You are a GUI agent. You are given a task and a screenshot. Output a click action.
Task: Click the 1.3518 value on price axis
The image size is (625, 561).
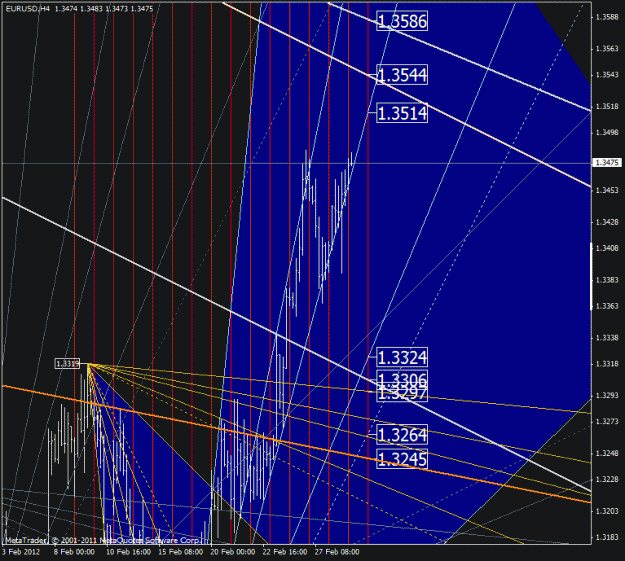pos(607,106)
